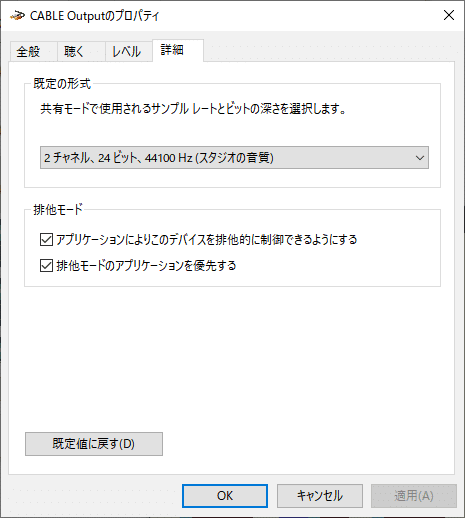Image resolution: width=465 pixels, height=518 pixels.
Task: Switch to the 全般 tab
Action: [x=28, y=51]
